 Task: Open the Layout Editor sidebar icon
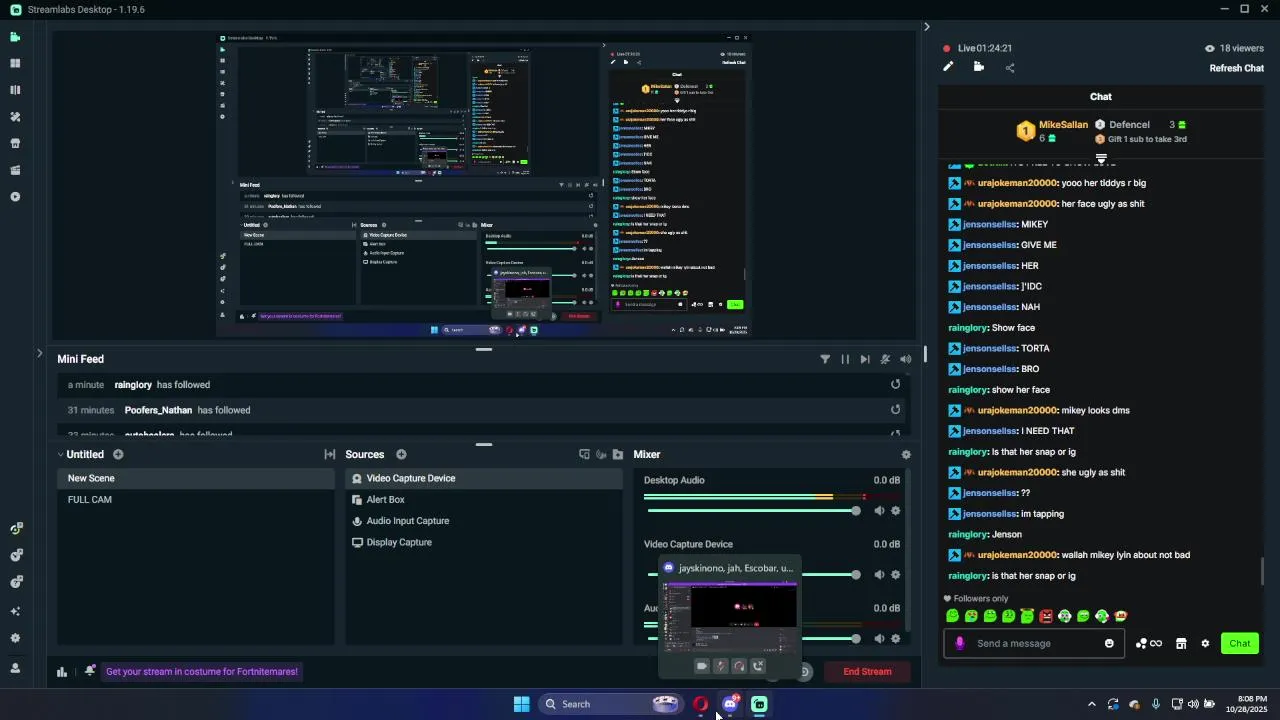(15, 63)
